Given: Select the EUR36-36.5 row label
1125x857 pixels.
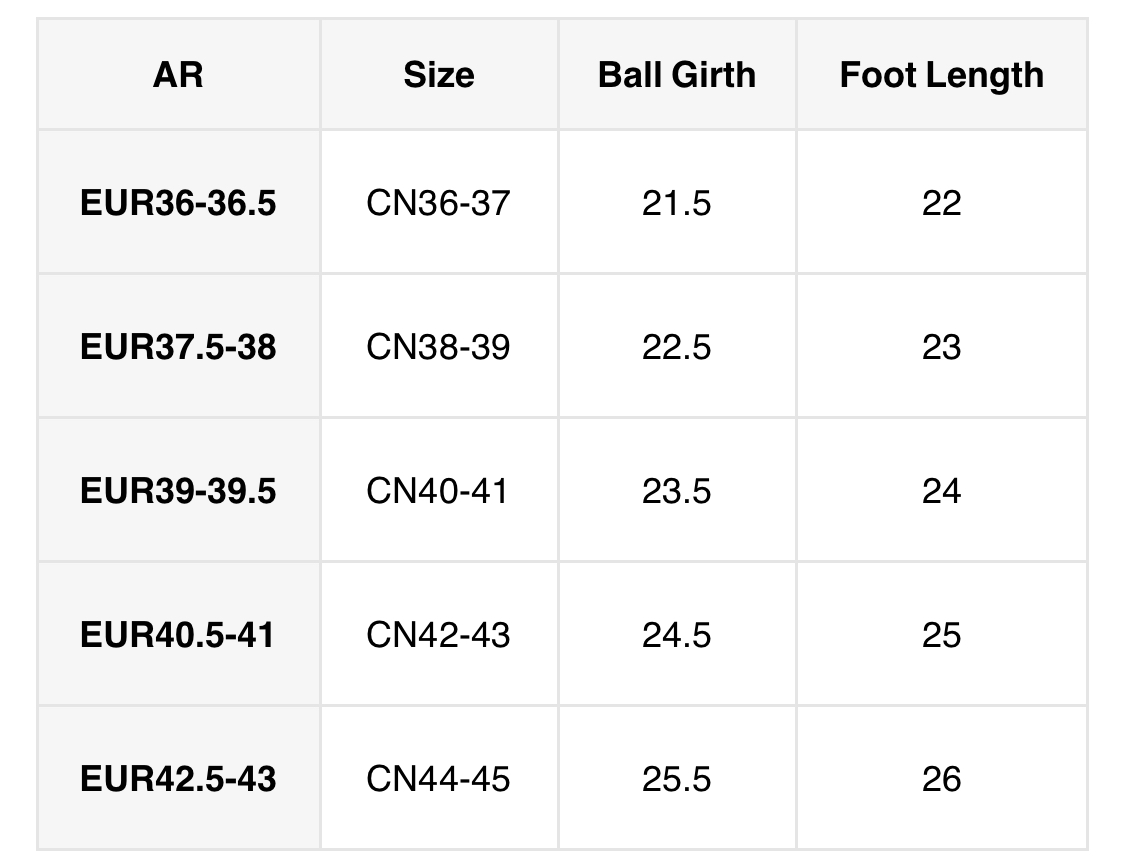Looking at the screenshot, I should 178,203.
